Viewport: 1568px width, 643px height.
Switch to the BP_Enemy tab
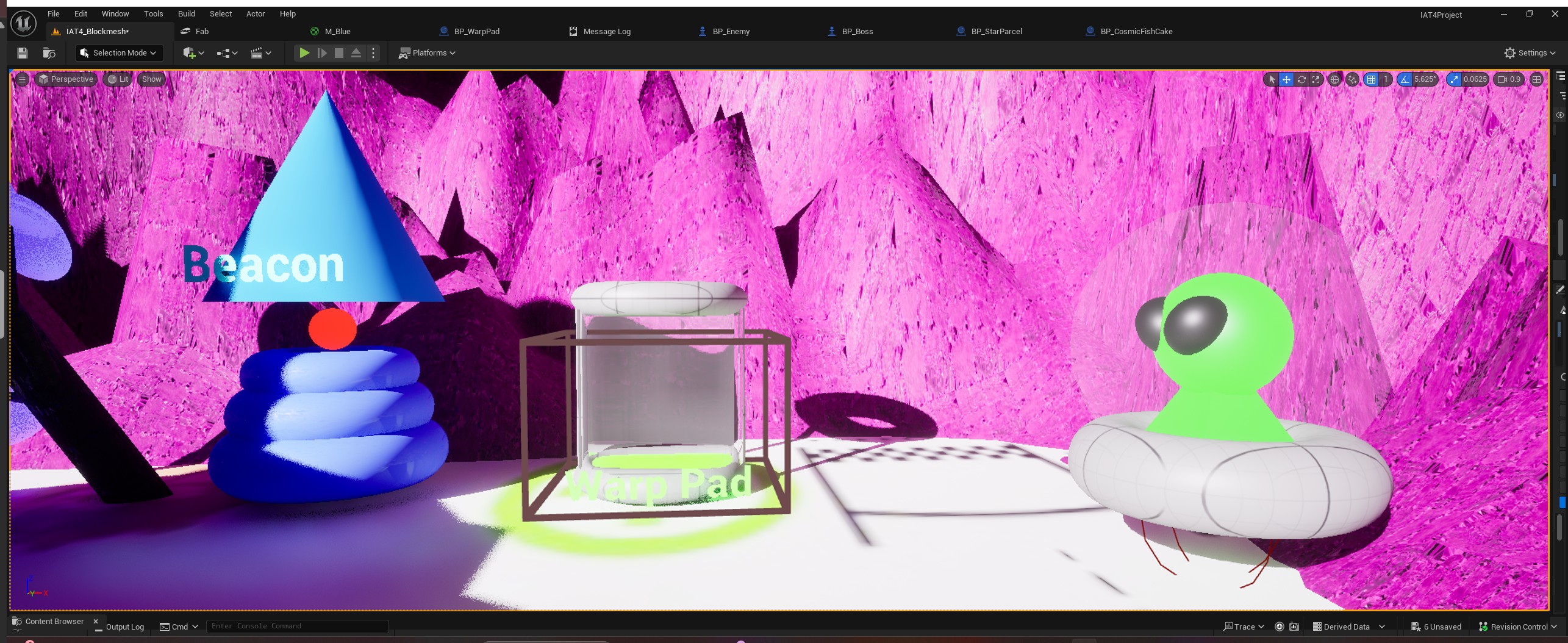click(731, 31)
